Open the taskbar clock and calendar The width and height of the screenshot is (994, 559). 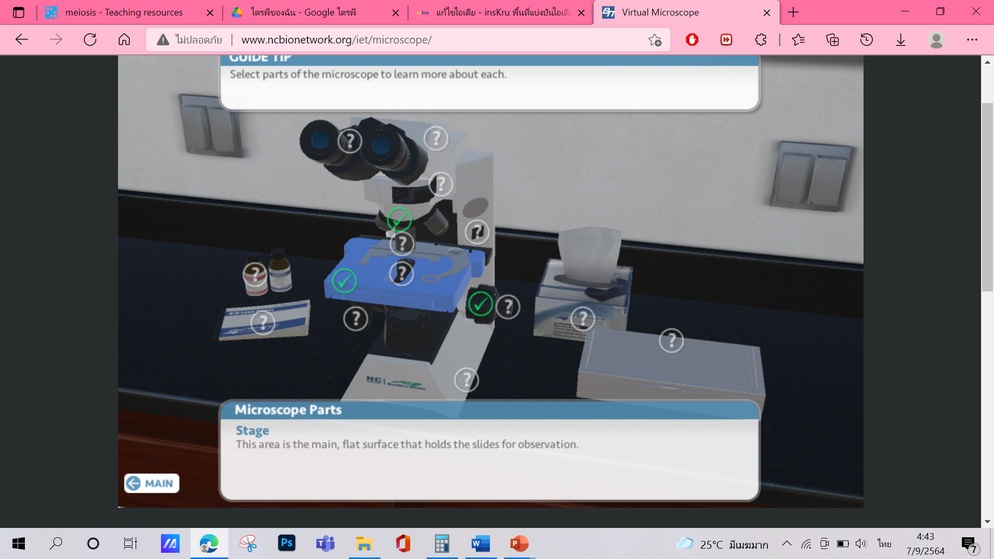[x=925, y=544]
